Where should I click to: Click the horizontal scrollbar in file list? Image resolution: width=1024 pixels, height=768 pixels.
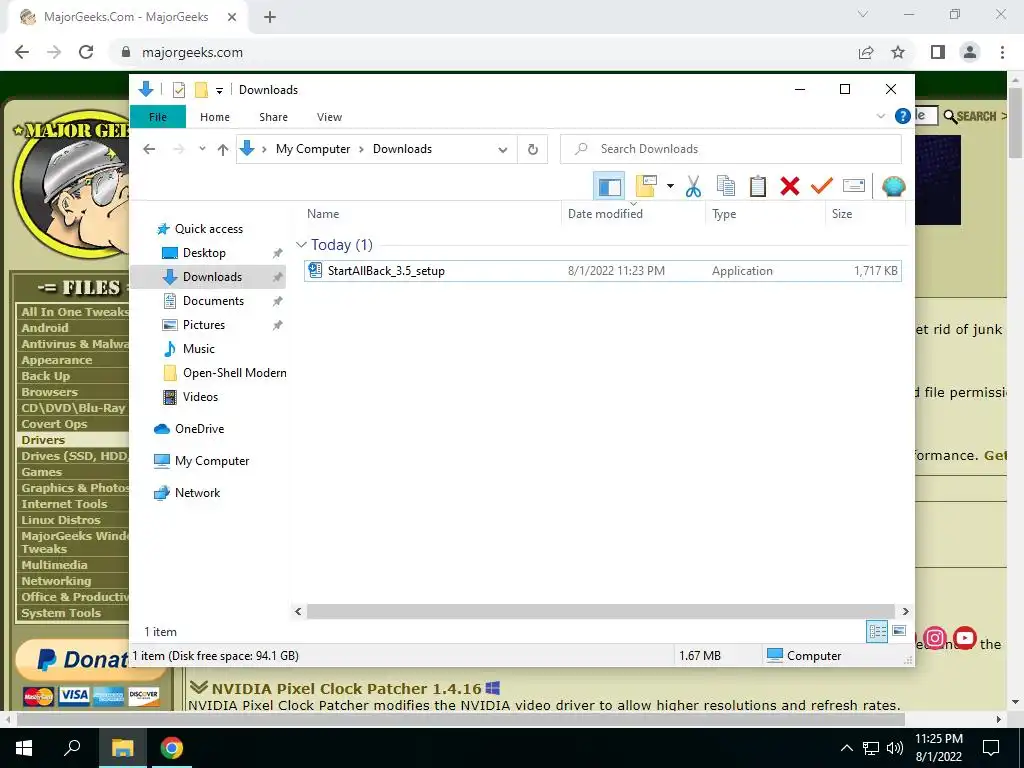point(600,611)
